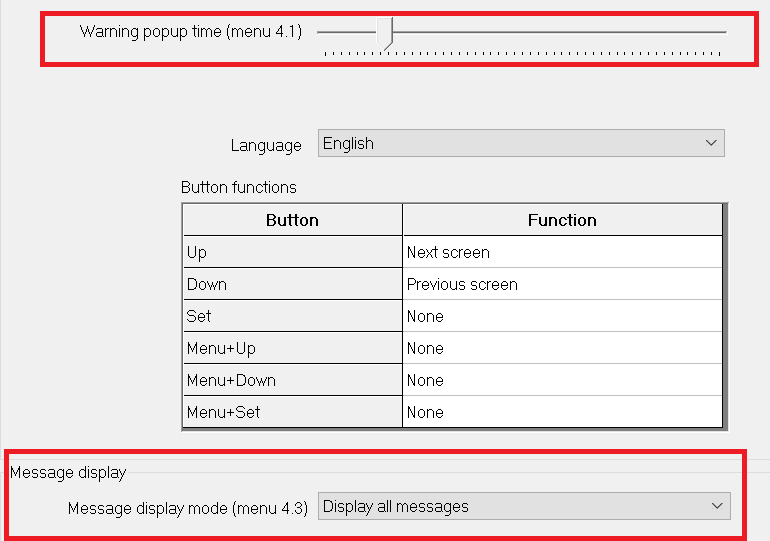Click the Previous screen function cell

click(x=562, y=284)
